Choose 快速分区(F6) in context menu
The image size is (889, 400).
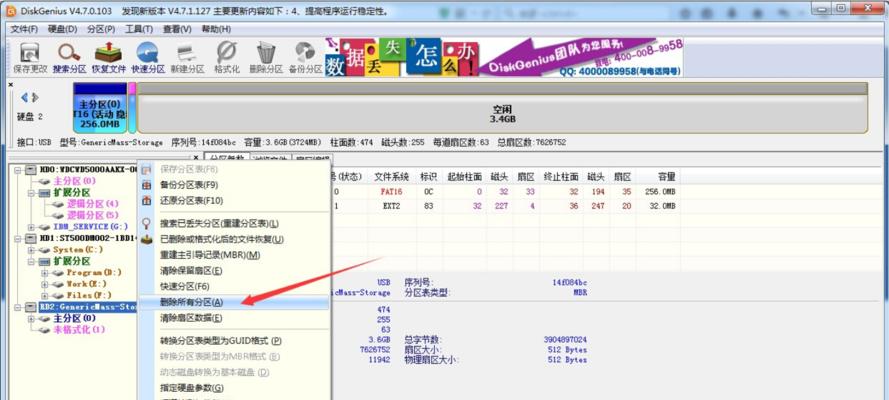tap(234, 287)
